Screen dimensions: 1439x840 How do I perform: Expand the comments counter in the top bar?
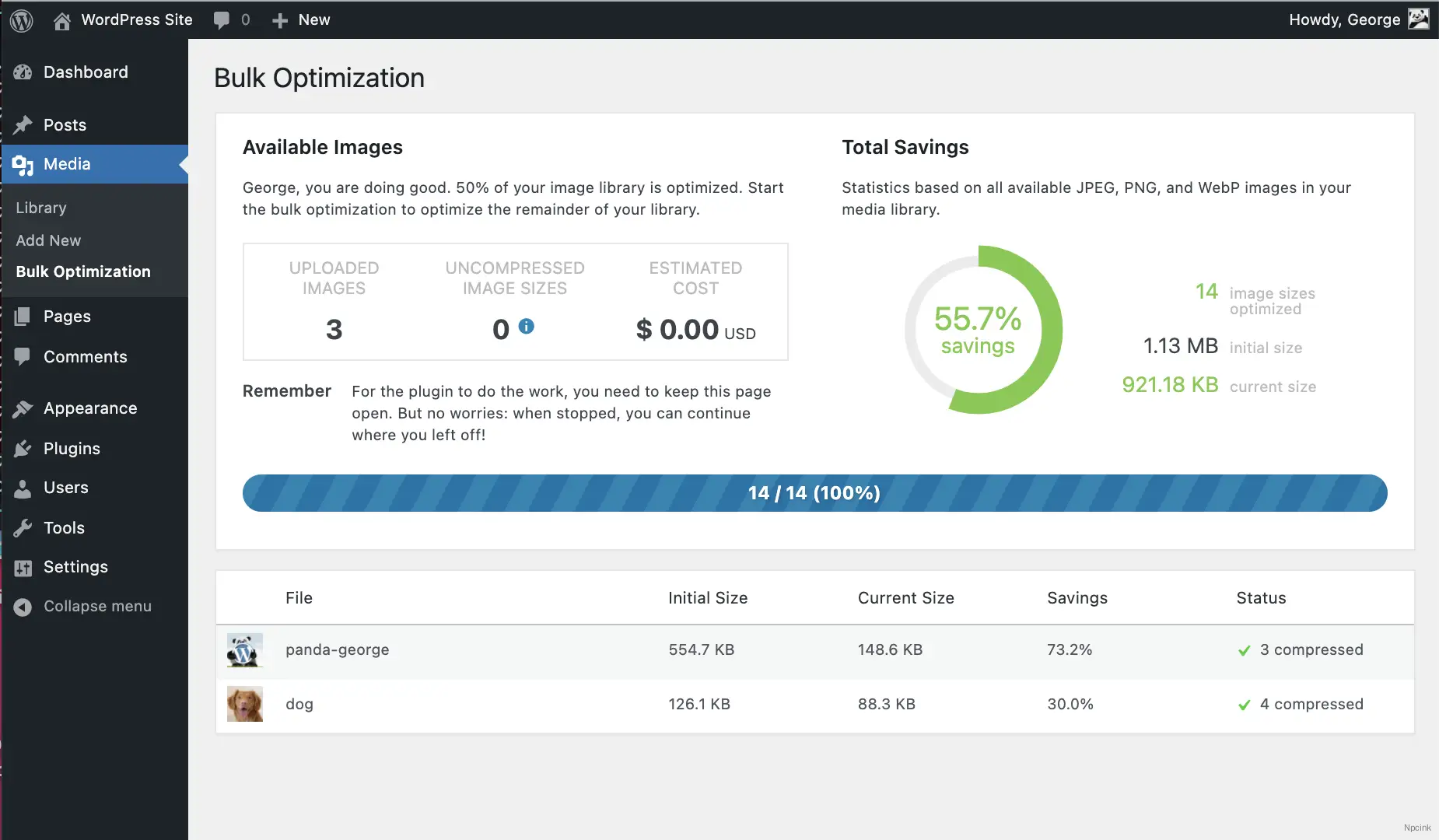(x=231, y=19)
